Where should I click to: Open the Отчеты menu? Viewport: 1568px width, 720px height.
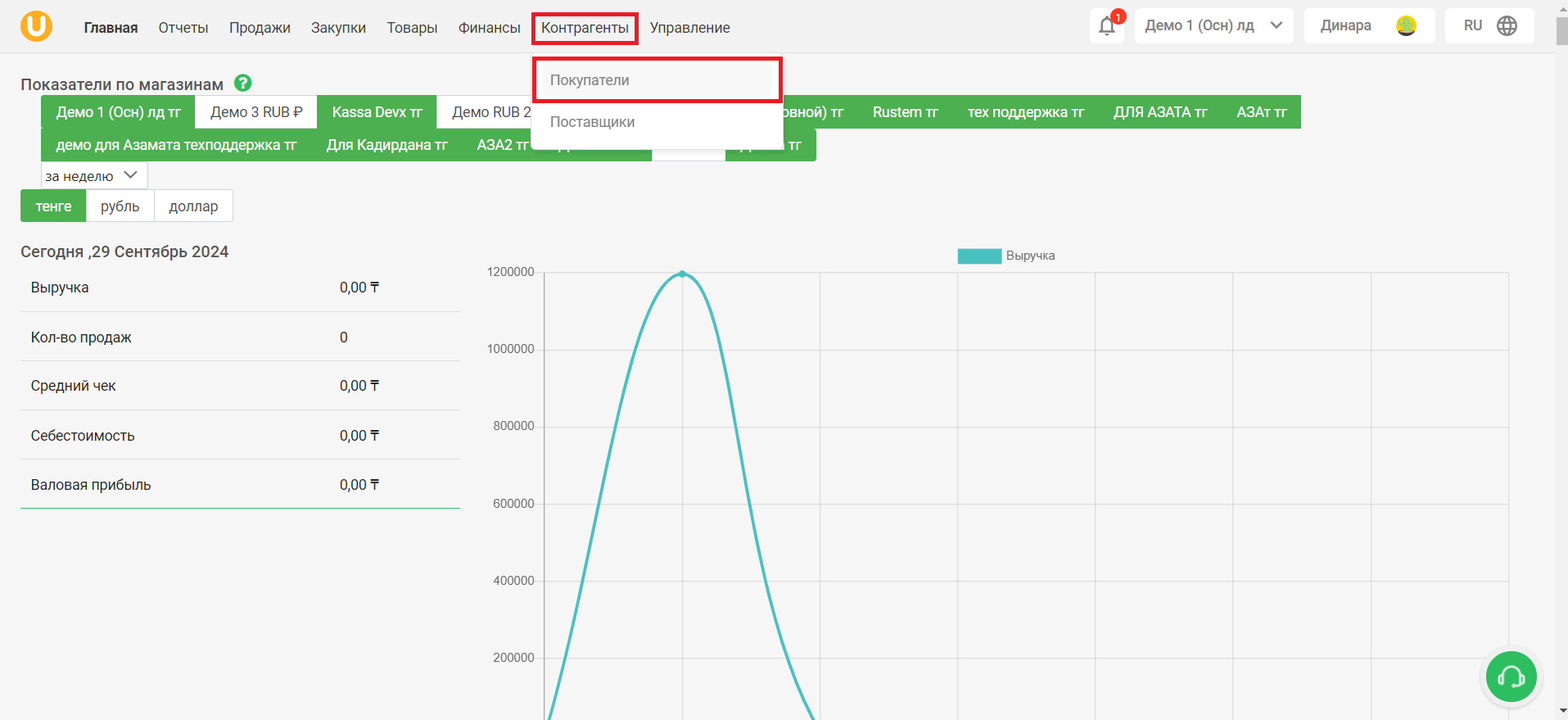(183, 28)
